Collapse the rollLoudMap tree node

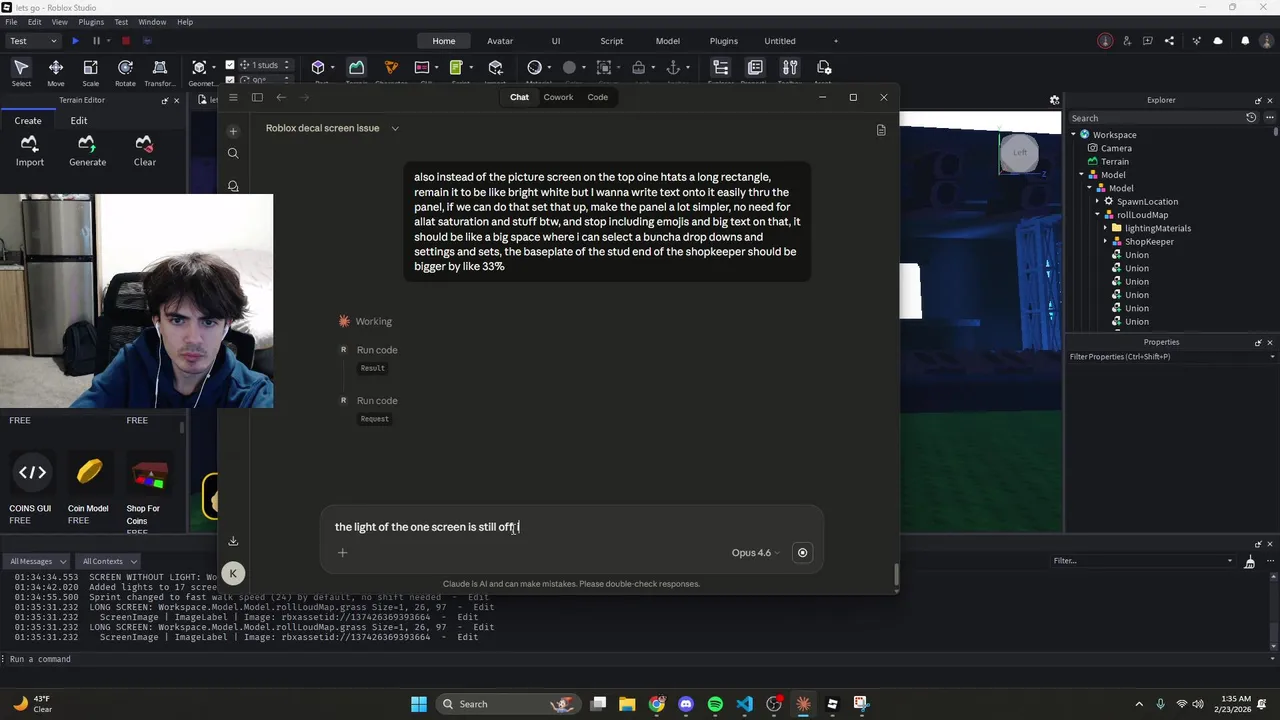click(x=1098, y=214)
